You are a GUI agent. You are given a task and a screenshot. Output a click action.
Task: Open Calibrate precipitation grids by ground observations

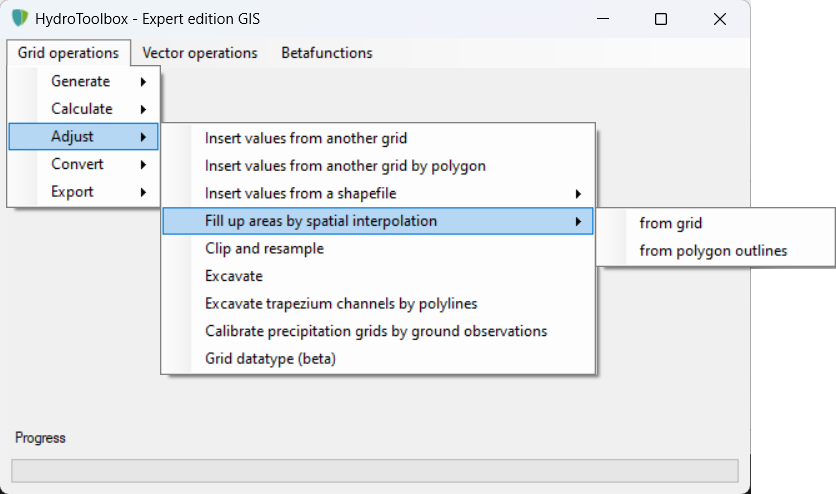tap(376, 331)
